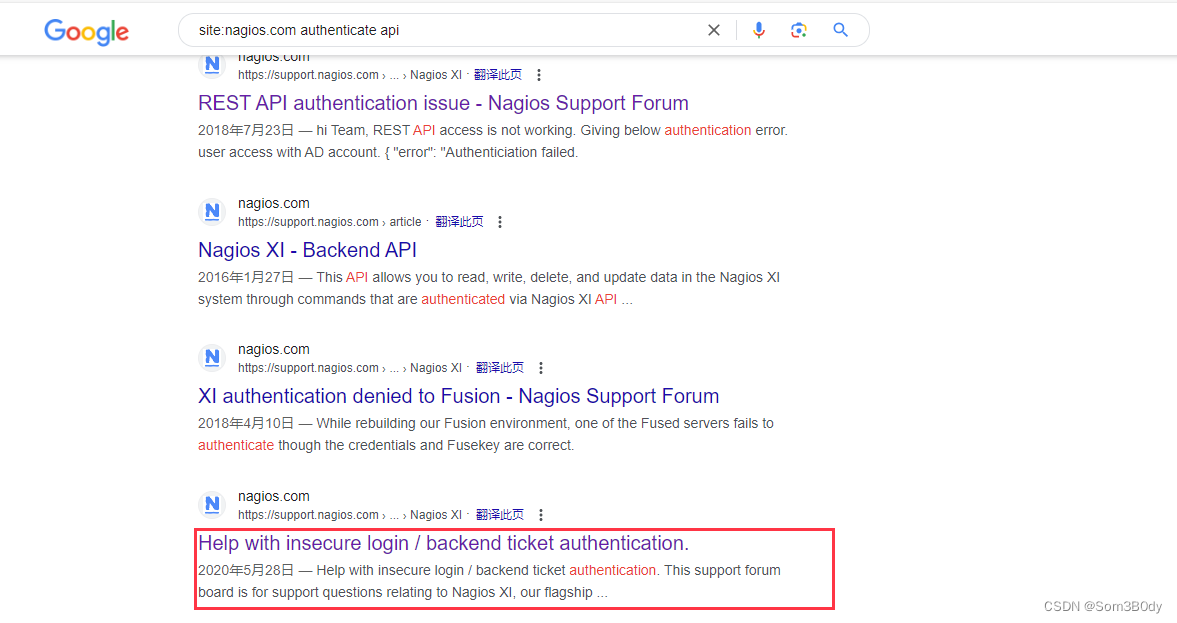Open more options for REST API authentication result
Image resolution: width=1177 pixels, height=623 pixels.
[539, 75]
